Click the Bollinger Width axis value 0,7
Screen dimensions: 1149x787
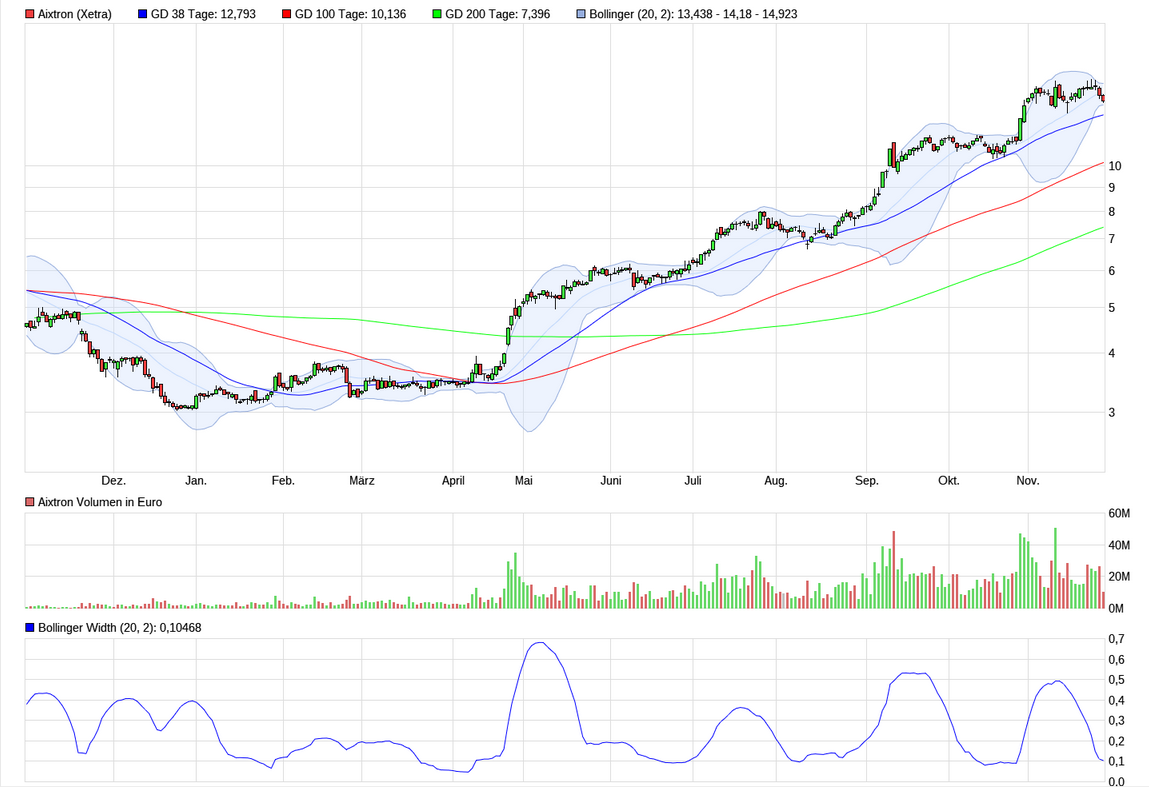pyautogui.click(x=1116, y=639)
